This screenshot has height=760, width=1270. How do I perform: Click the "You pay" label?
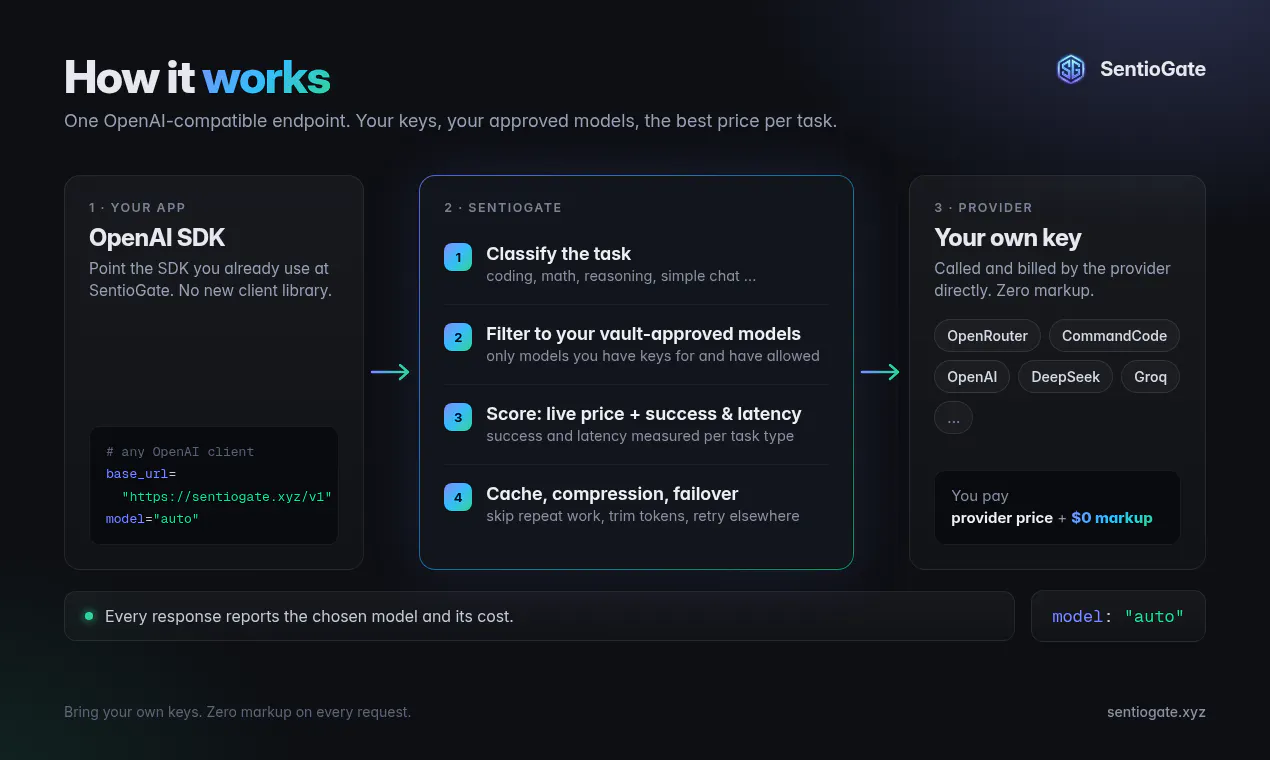tap(980, 496)
